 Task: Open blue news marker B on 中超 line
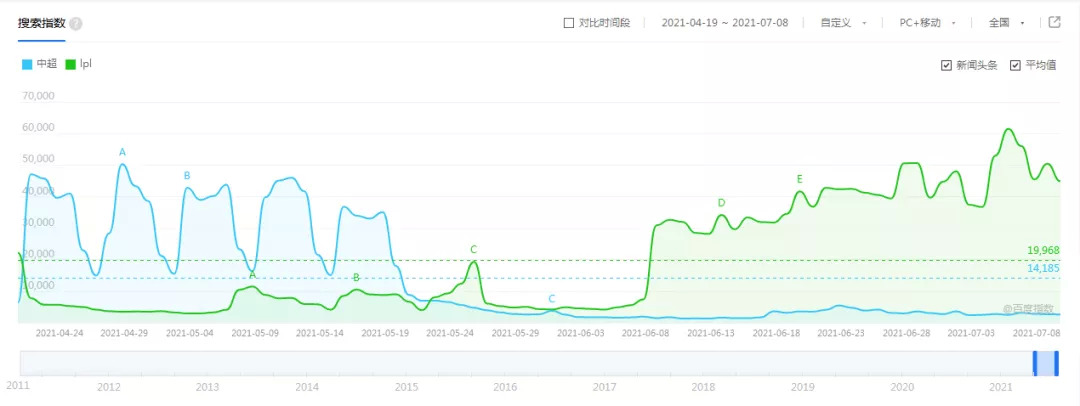coord(187,176)
